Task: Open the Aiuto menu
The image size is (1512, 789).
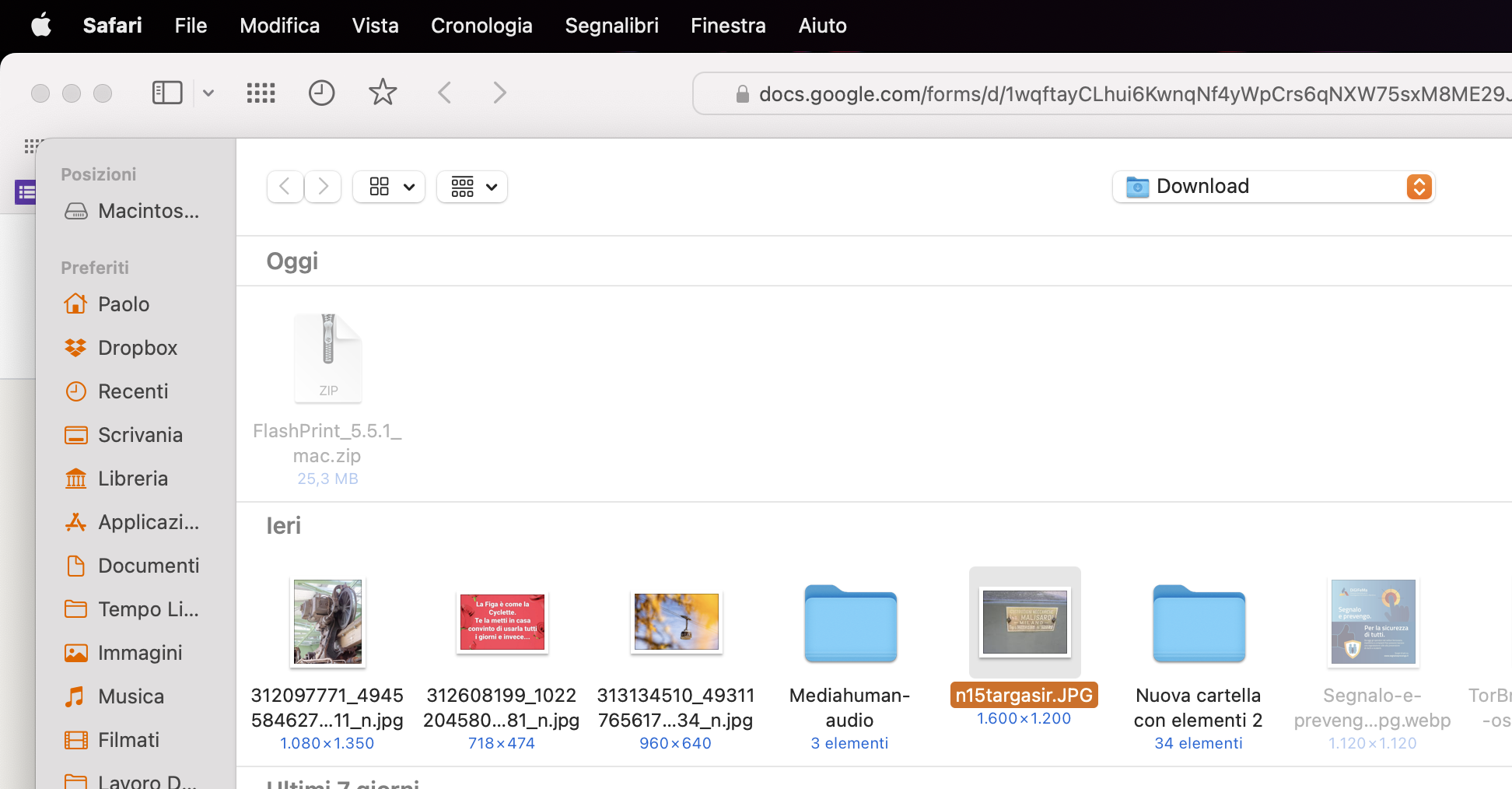Action: [x=822, y=26]
